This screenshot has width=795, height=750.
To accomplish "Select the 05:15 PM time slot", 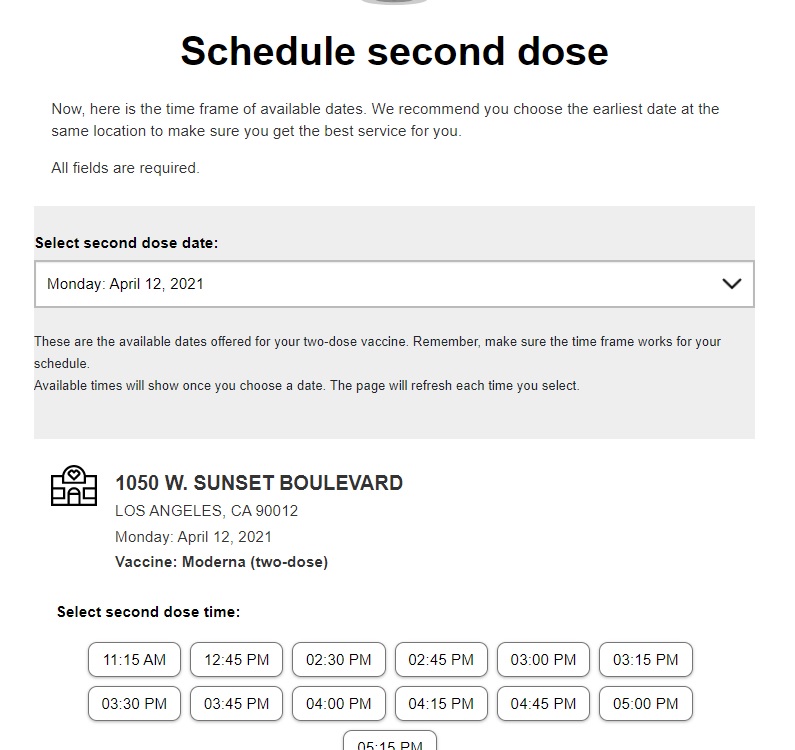I will [390, 742].
